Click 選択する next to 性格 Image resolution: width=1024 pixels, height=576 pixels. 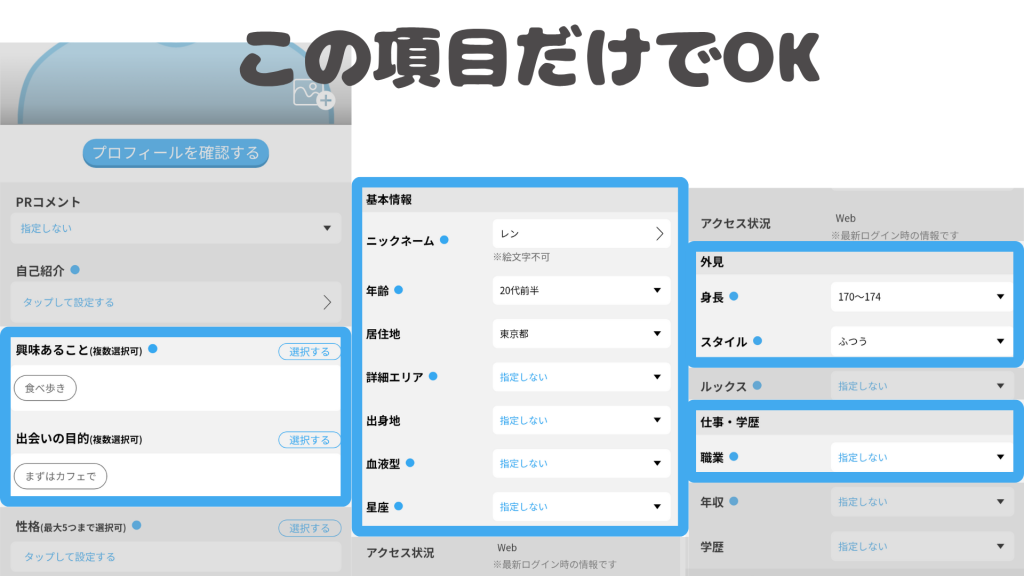coord(309,528)
